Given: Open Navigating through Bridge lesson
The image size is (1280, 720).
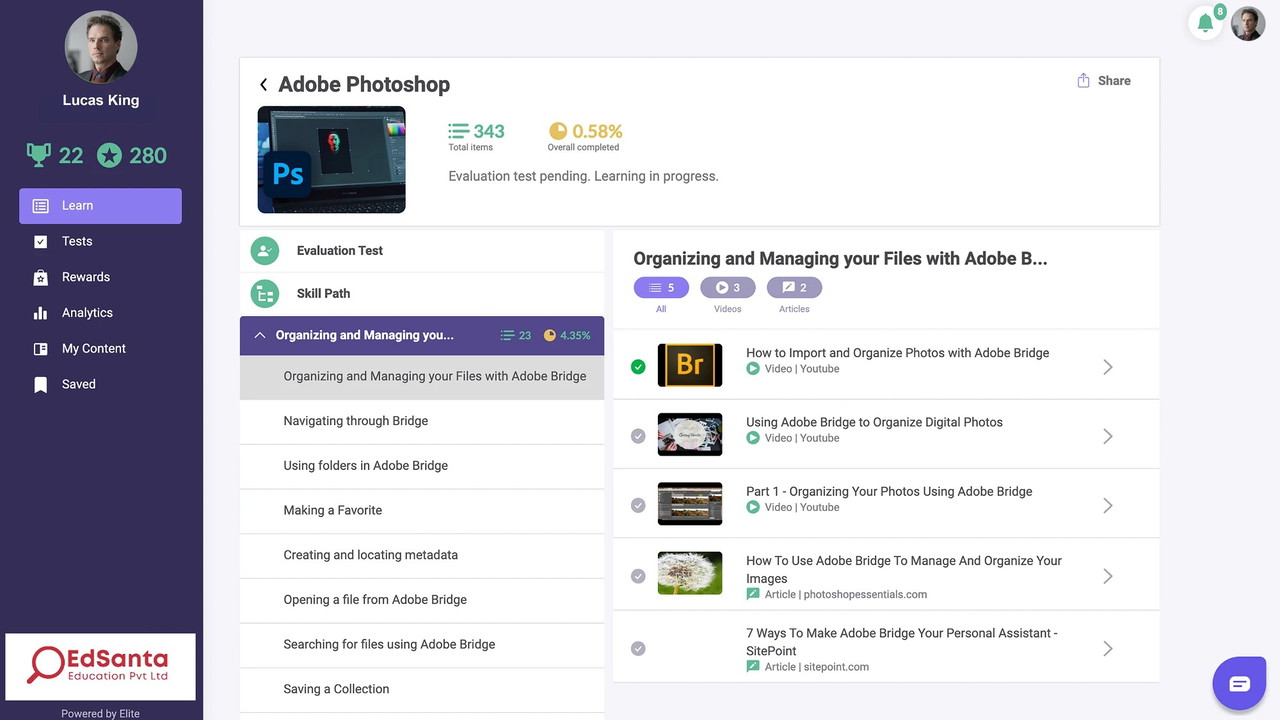Looking at the screenshot, I should coord(356,421).
